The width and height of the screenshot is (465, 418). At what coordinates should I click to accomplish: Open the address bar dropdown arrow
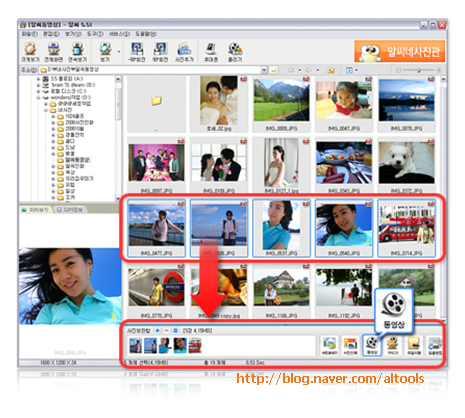point(264,70)
